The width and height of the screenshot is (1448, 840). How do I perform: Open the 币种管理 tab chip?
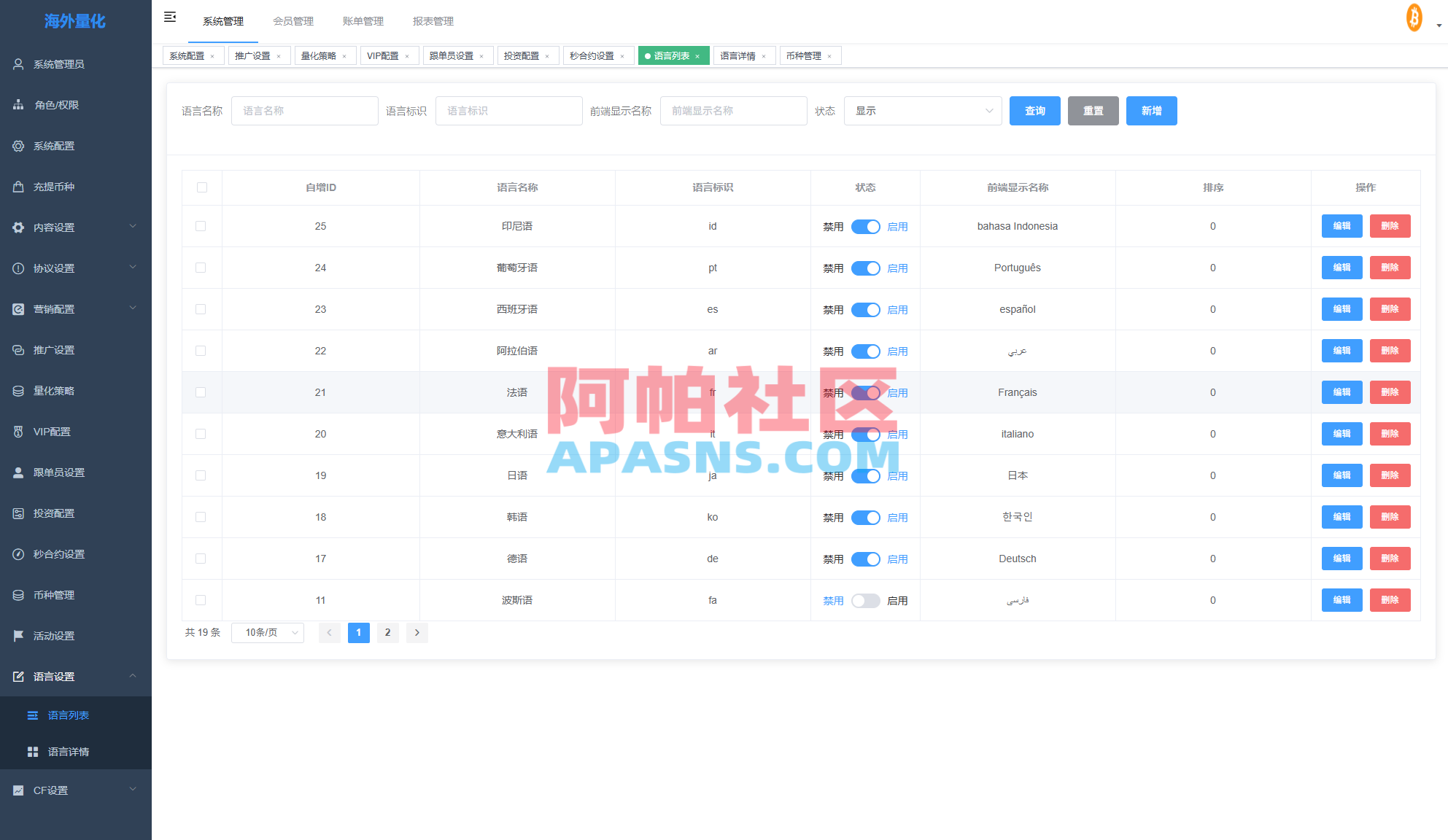[805, 55]
